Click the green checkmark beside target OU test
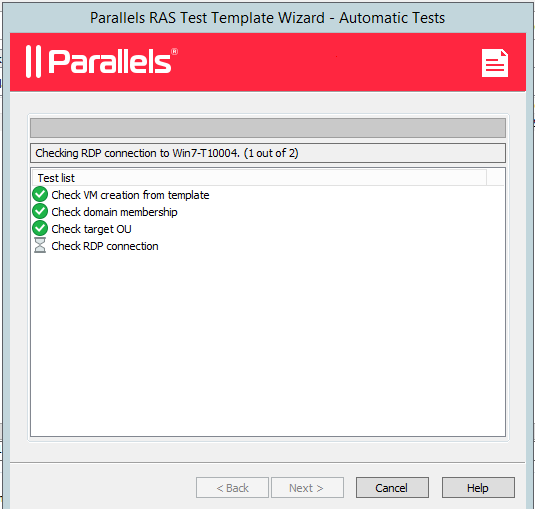 (x=40, y=229)
